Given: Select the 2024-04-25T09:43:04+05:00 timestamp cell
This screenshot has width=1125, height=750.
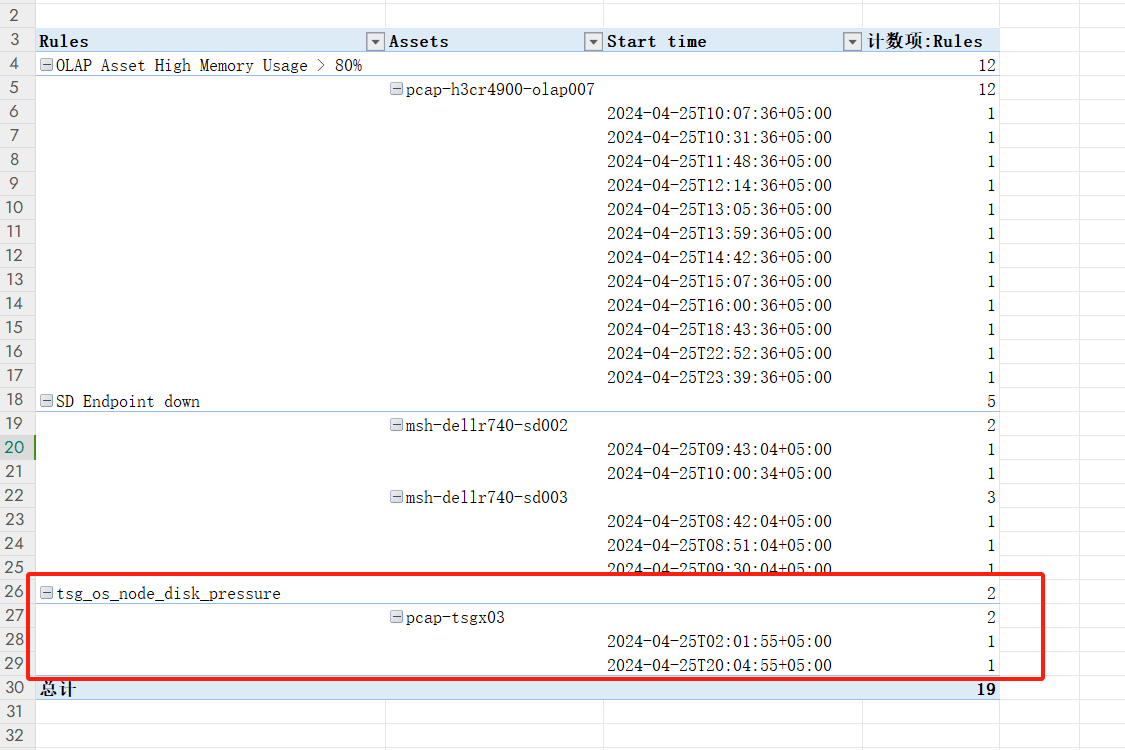Looking at the screenshot, I should [719, 450].
